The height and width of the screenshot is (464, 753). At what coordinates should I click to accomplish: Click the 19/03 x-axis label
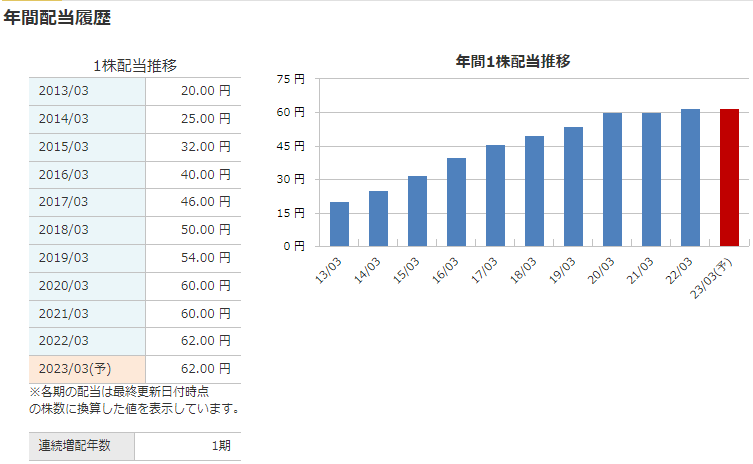click(562, 270)
